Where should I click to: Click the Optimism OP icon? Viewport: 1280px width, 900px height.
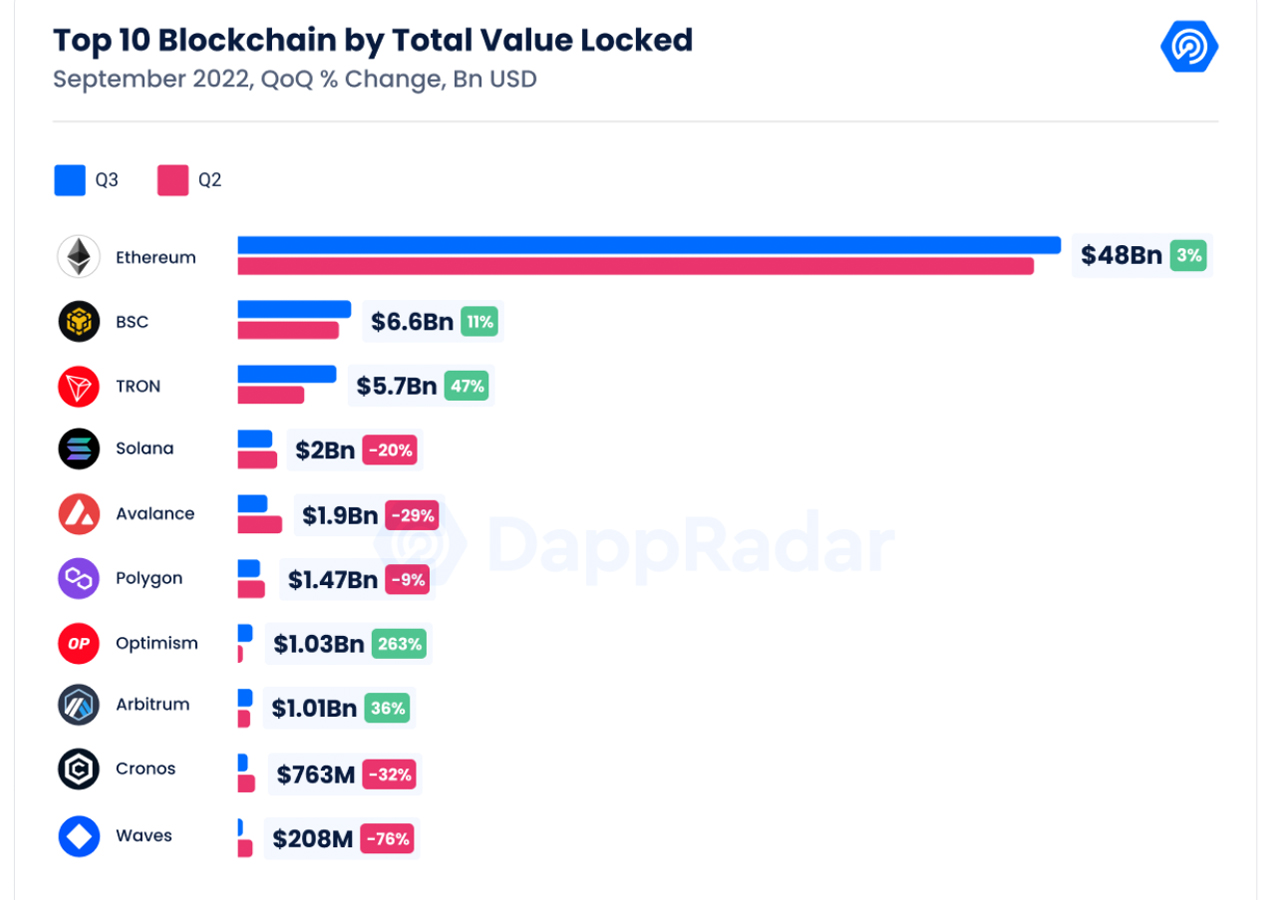click(x=78, y=643)
